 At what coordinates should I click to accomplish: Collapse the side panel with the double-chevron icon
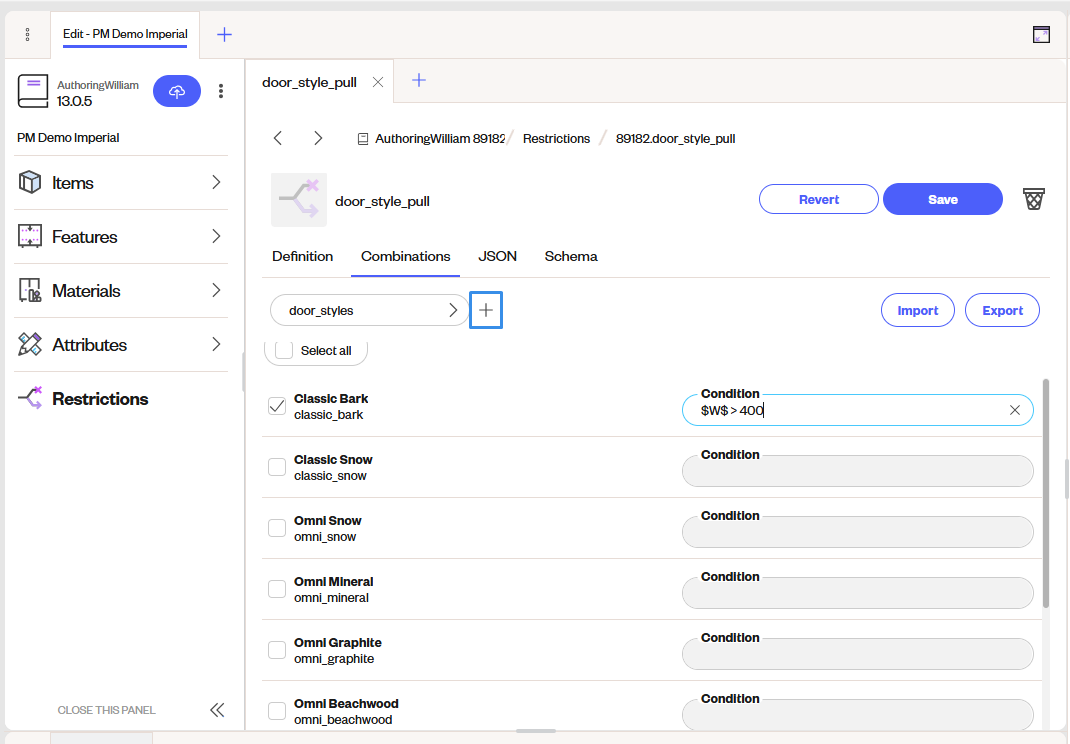pyautogui.click(x=217, y=710)
